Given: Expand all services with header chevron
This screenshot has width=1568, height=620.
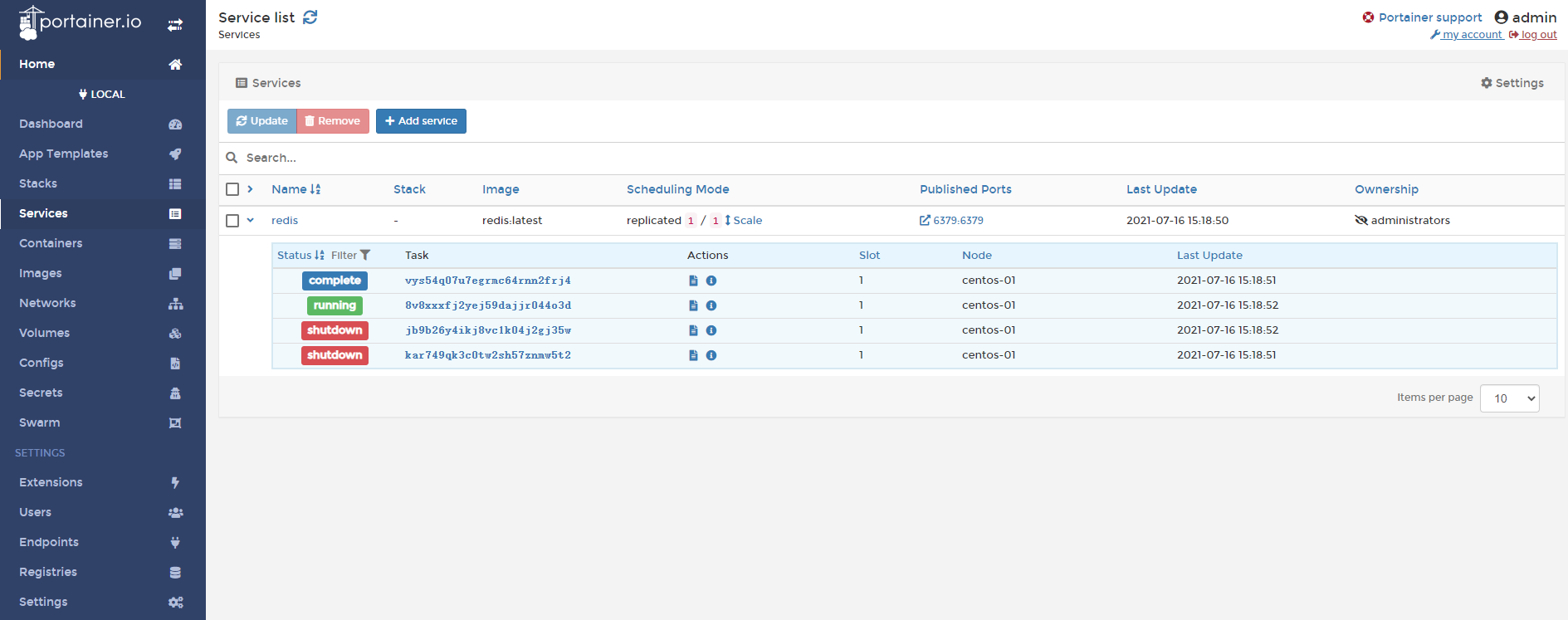Looking at the screenshot, I should [x=250, y=189].
